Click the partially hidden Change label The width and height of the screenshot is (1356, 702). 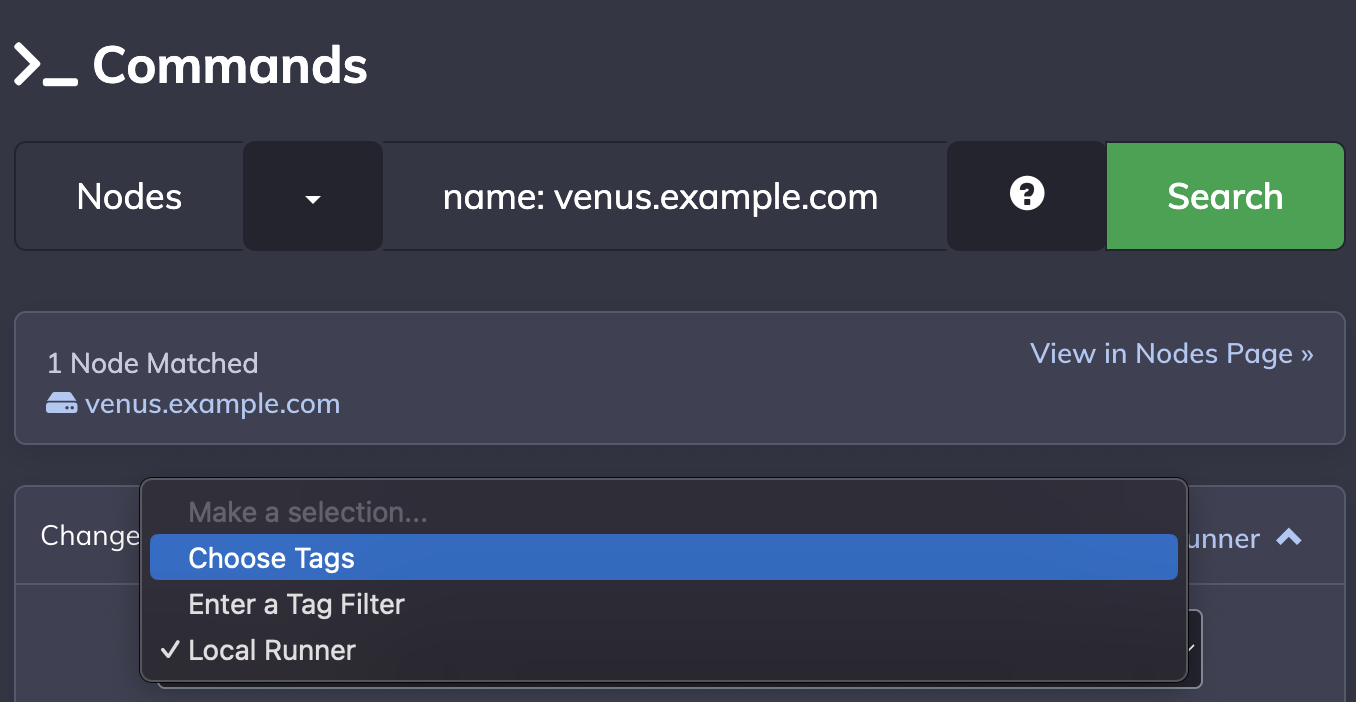90,536
